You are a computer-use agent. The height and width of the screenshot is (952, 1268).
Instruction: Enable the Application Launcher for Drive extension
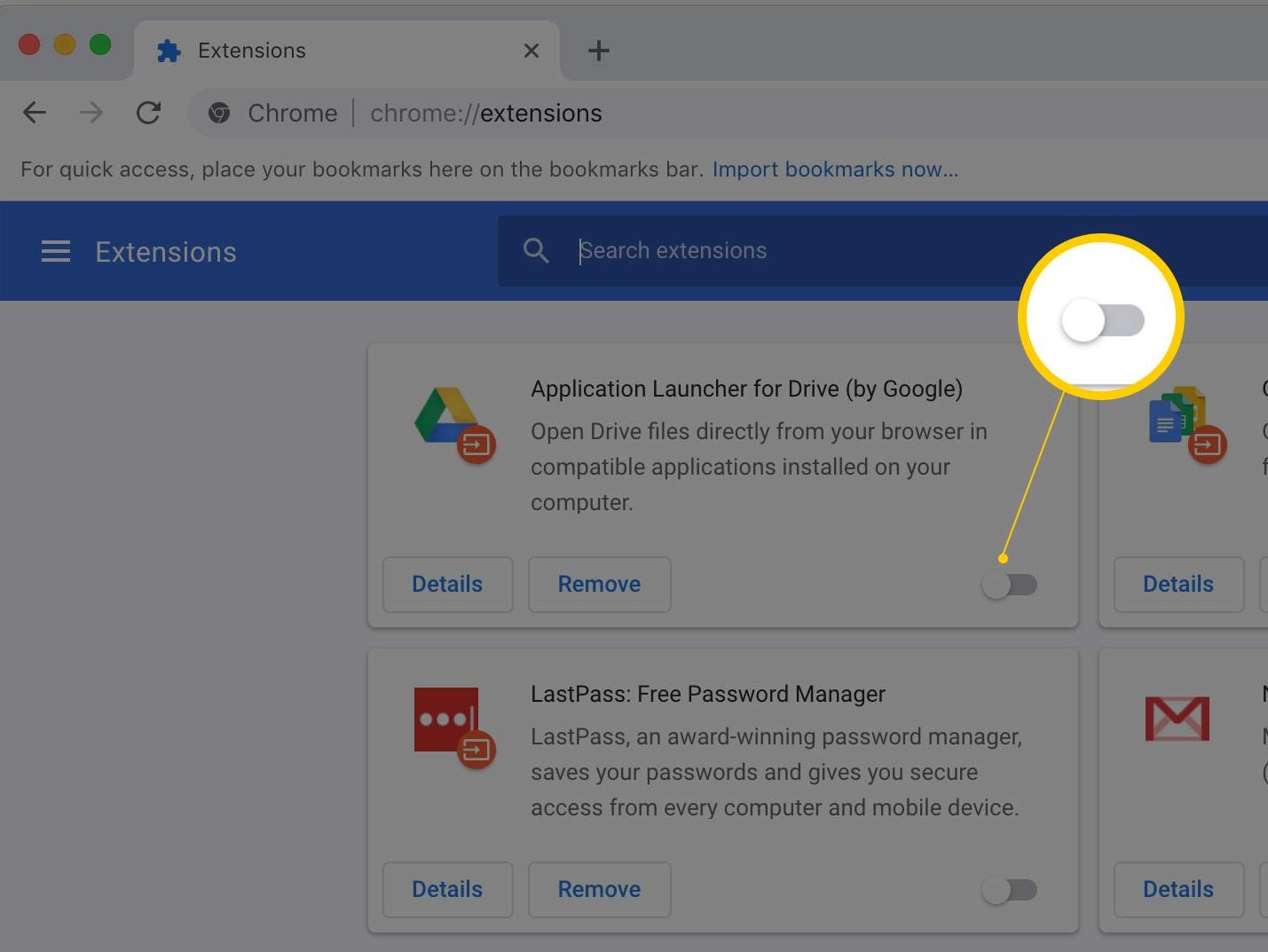point(1010,585)
